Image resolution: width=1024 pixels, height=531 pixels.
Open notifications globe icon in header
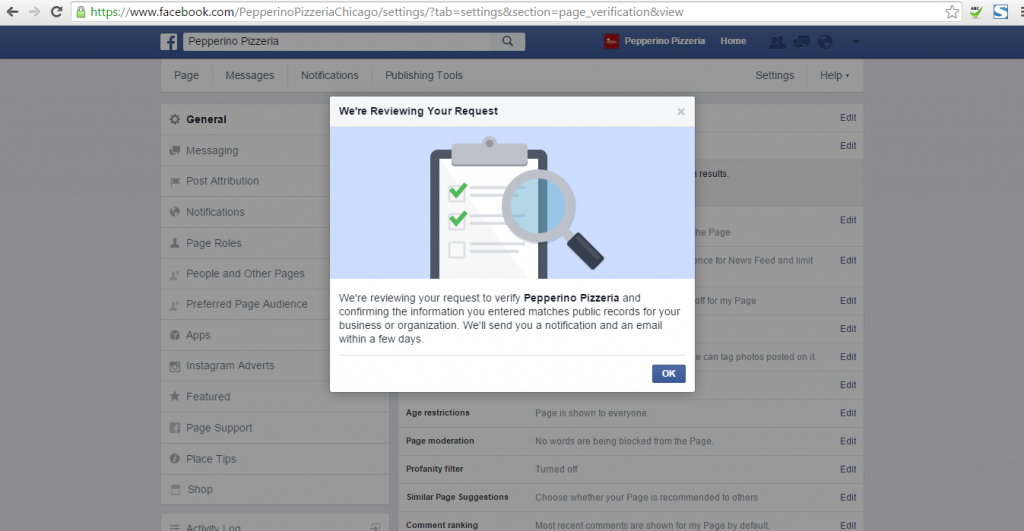pyautogui.click(x=825, y=42)
